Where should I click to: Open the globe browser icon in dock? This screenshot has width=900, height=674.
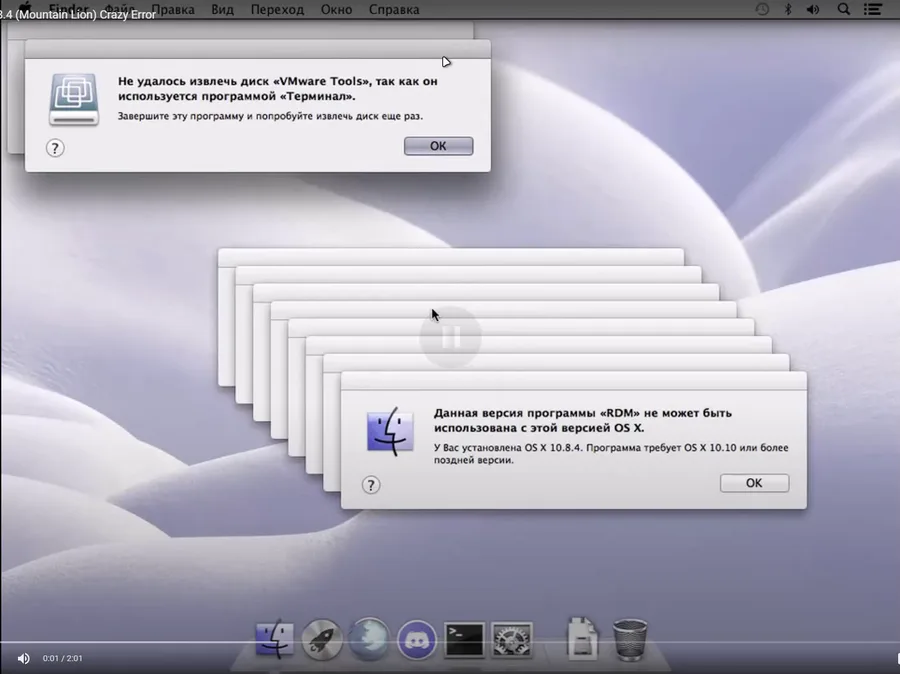(369, 638)
